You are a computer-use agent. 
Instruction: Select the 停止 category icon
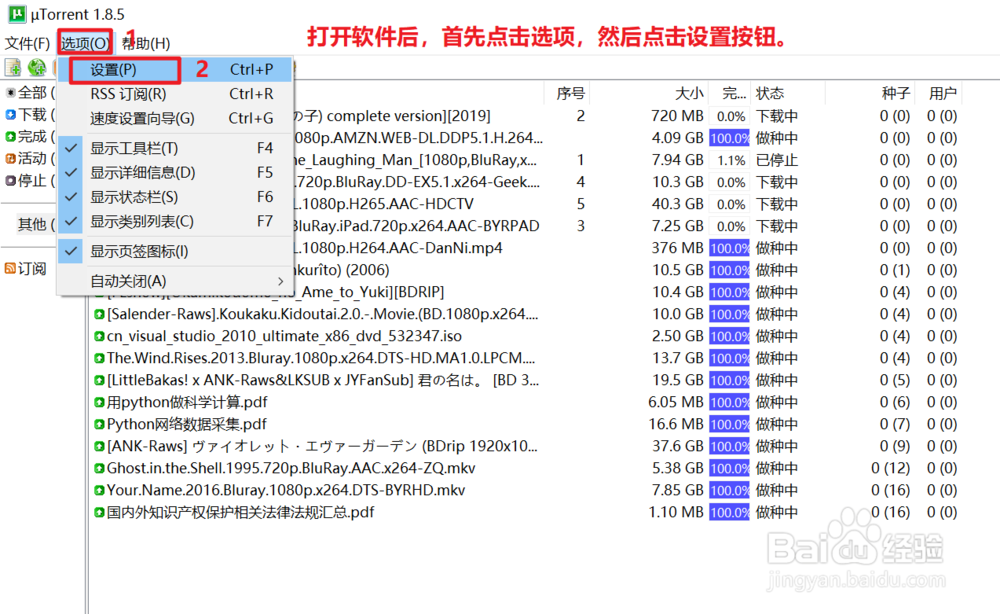tap(10, 180)
